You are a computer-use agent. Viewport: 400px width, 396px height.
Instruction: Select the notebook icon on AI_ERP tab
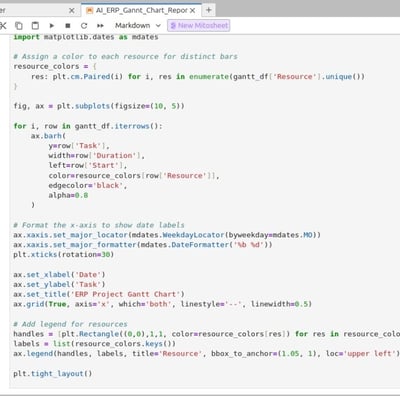[x=89, y=11]
